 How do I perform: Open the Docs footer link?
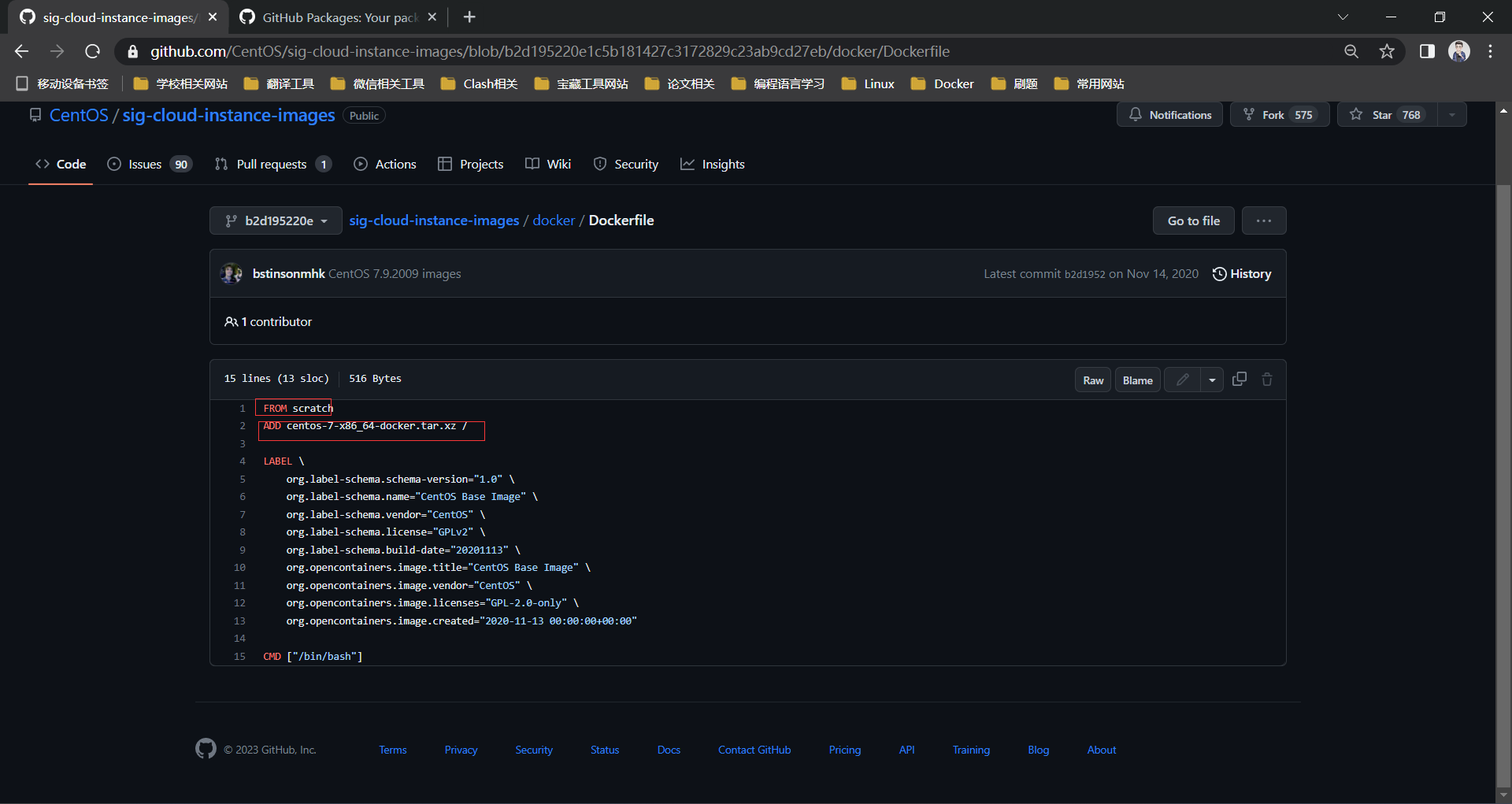click(669, 750)
